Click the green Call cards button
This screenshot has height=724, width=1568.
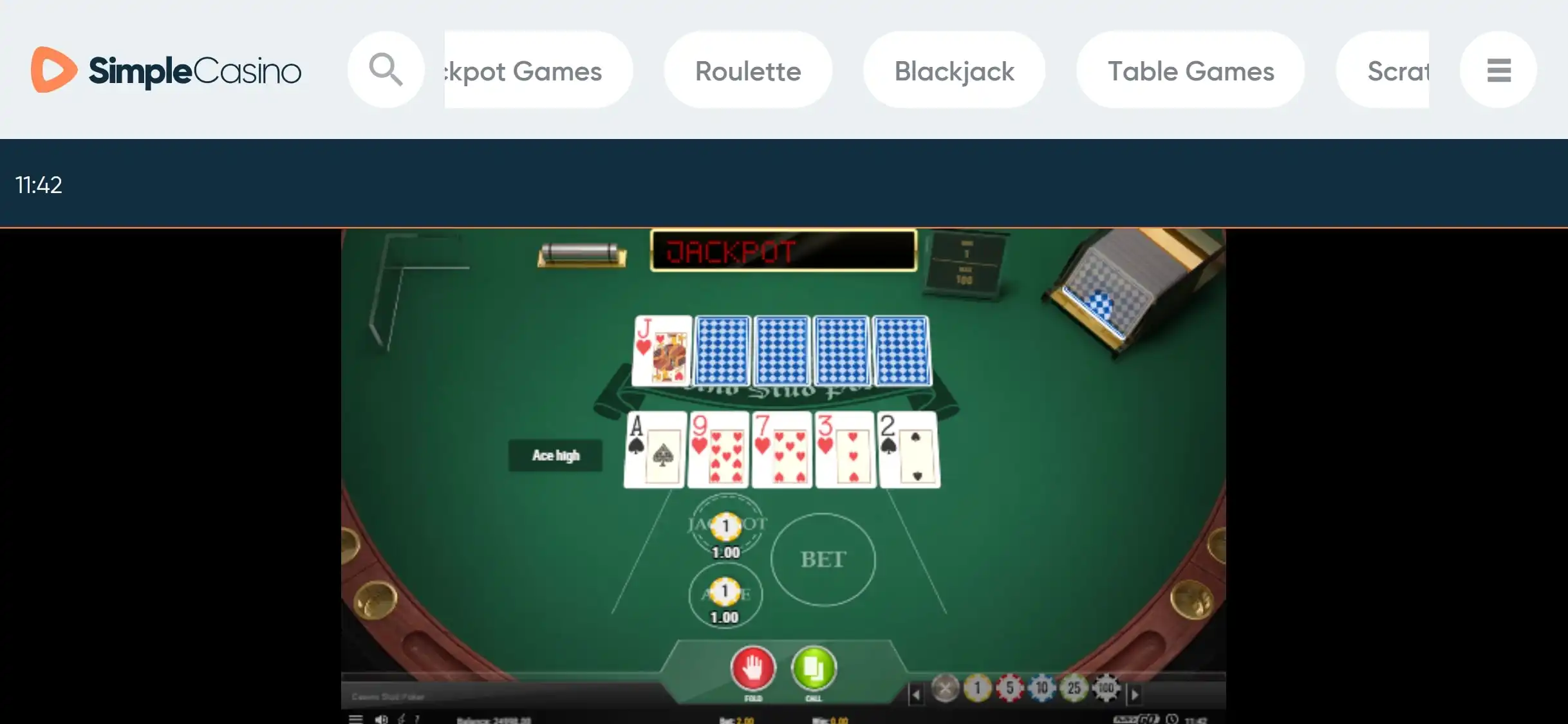(814, 667)
